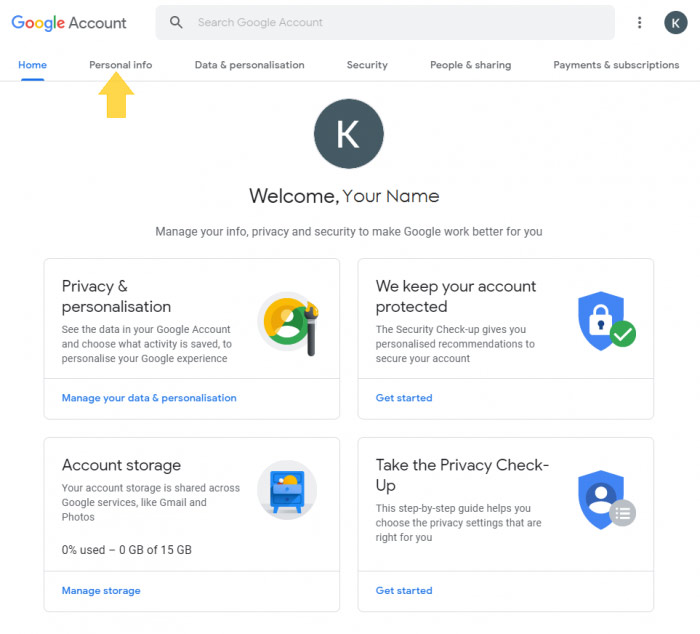
Task: Open the K account avatar in header
Action: pyautogui.click(x=675, y=22)
